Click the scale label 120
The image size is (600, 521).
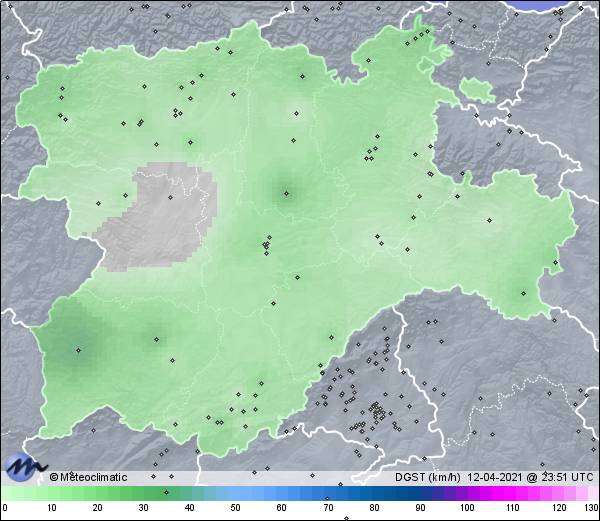(x=559, y=508)
